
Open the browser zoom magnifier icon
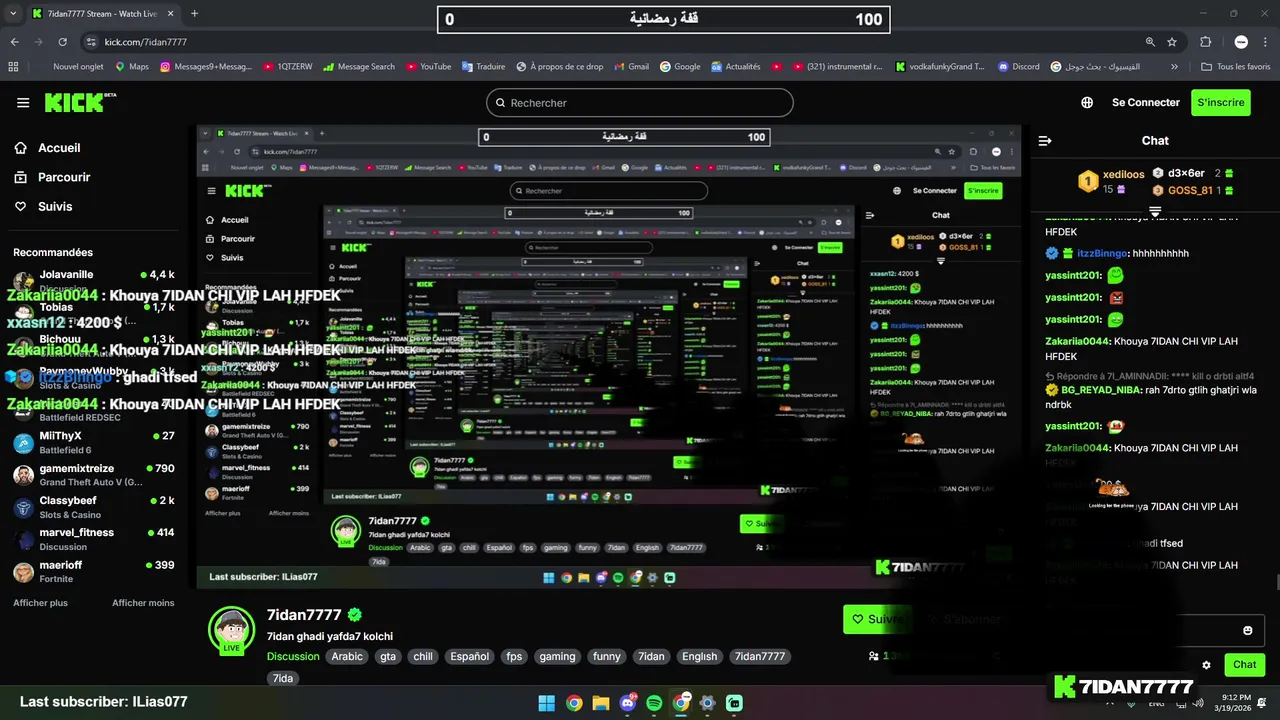(x=1150, y=42)
